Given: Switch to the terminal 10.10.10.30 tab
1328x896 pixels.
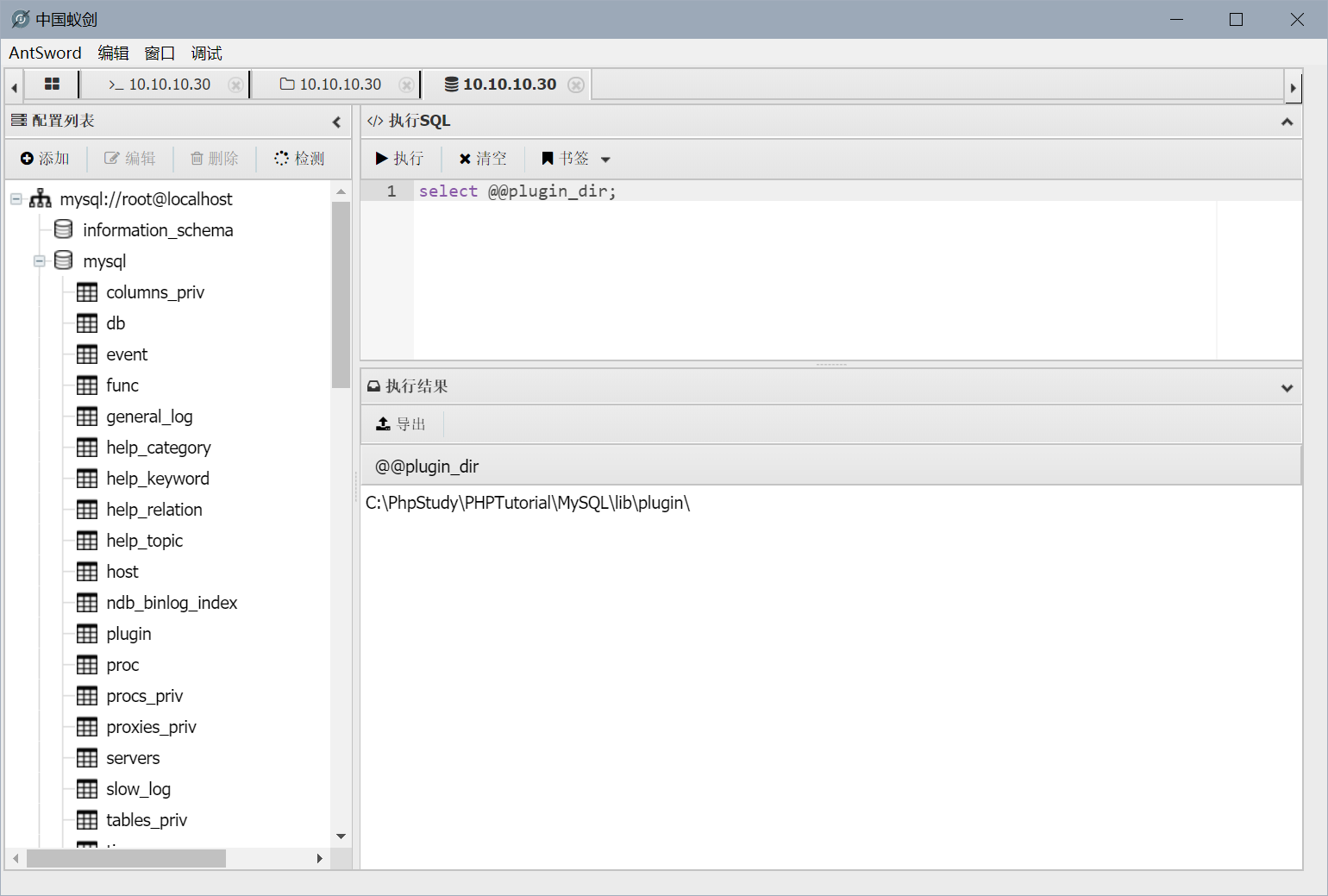Looking at the screenshot, I should pyautogui.click(x=160, y=85).
